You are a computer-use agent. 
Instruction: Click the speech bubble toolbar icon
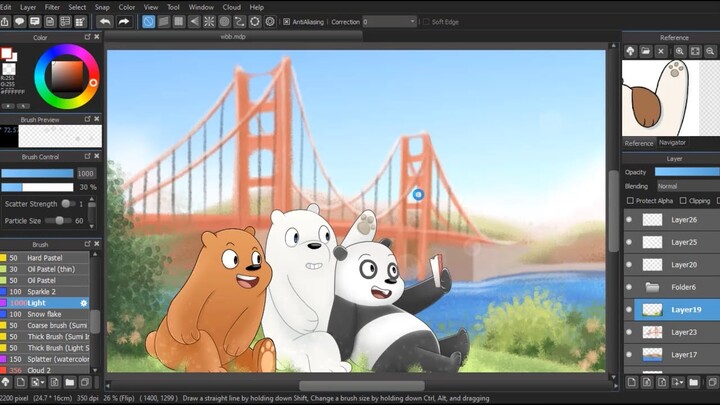(19, 22)
